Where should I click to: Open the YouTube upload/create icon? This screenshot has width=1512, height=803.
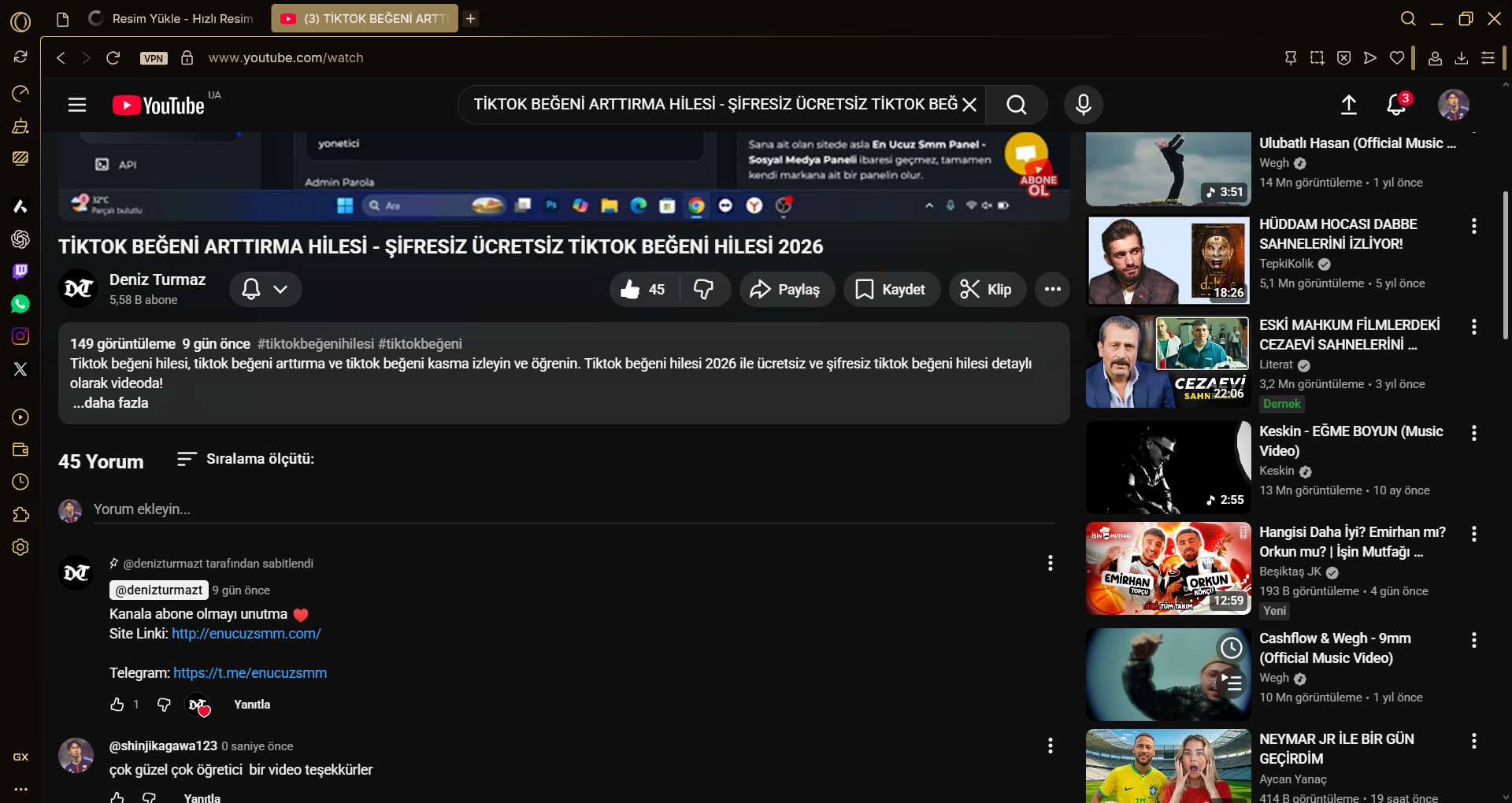tap(1349, 105)
